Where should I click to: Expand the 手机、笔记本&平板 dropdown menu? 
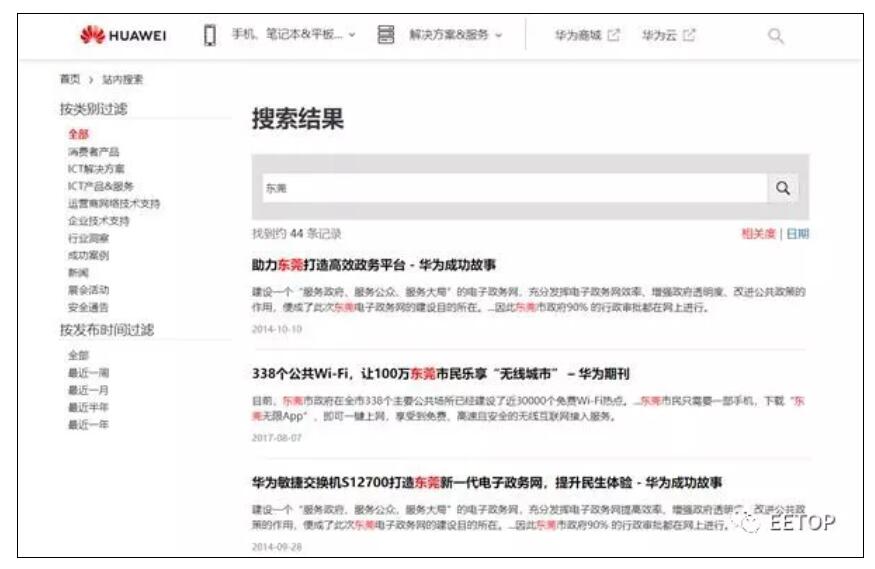pos(294,35)
